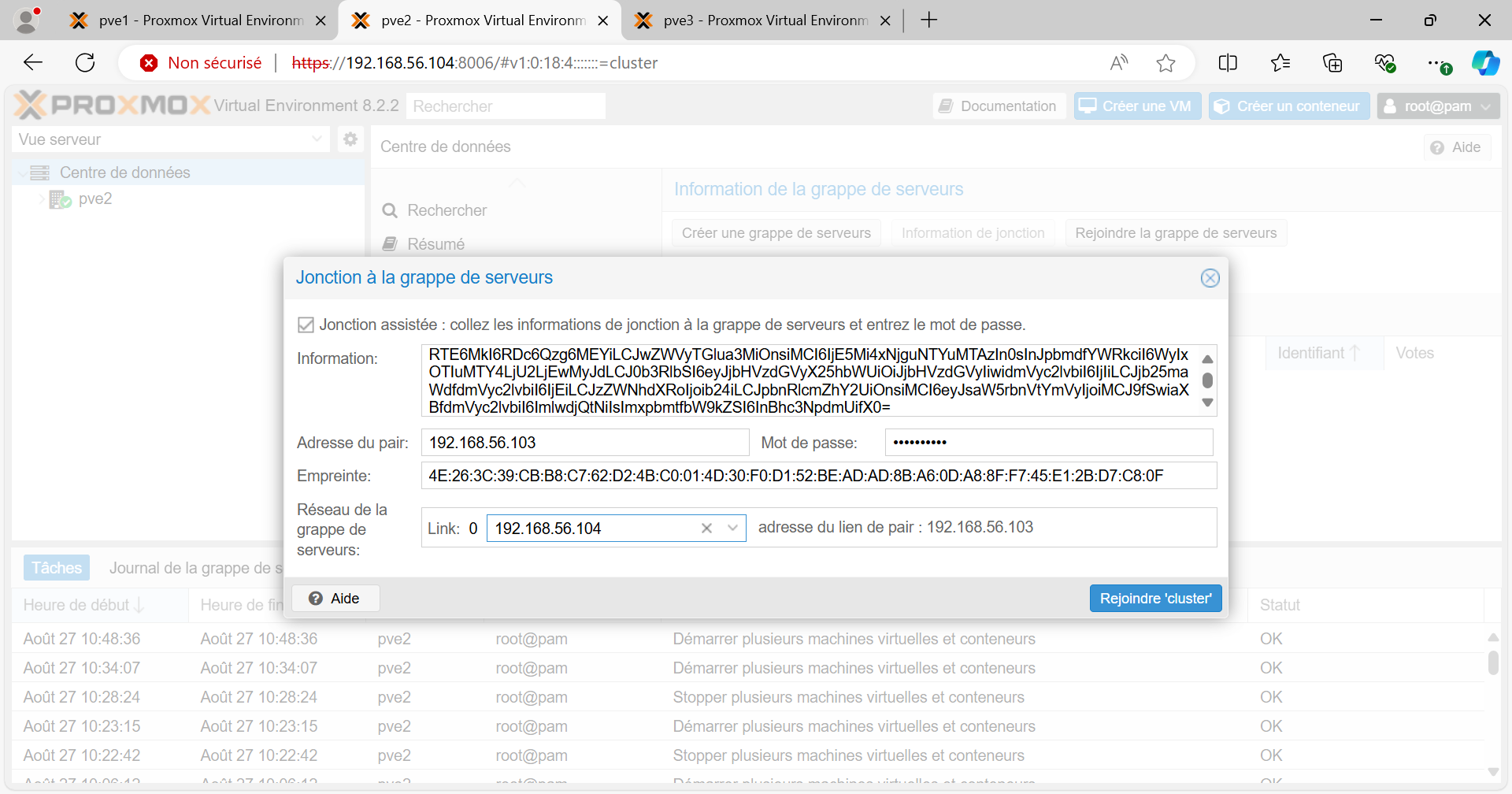Open the split screen icon
This screenshot has height=794, width=1512.
point(1228,63)
